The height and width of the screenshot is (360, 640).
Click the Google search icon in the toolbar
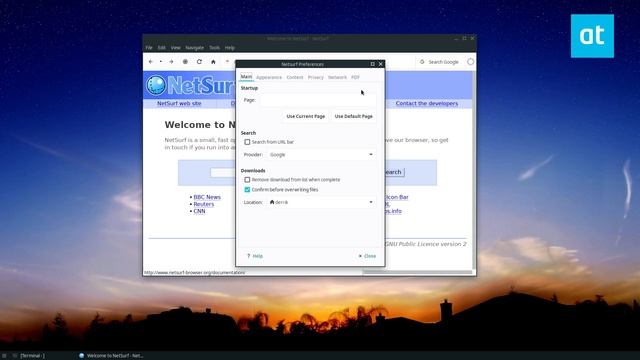point(422,62)
